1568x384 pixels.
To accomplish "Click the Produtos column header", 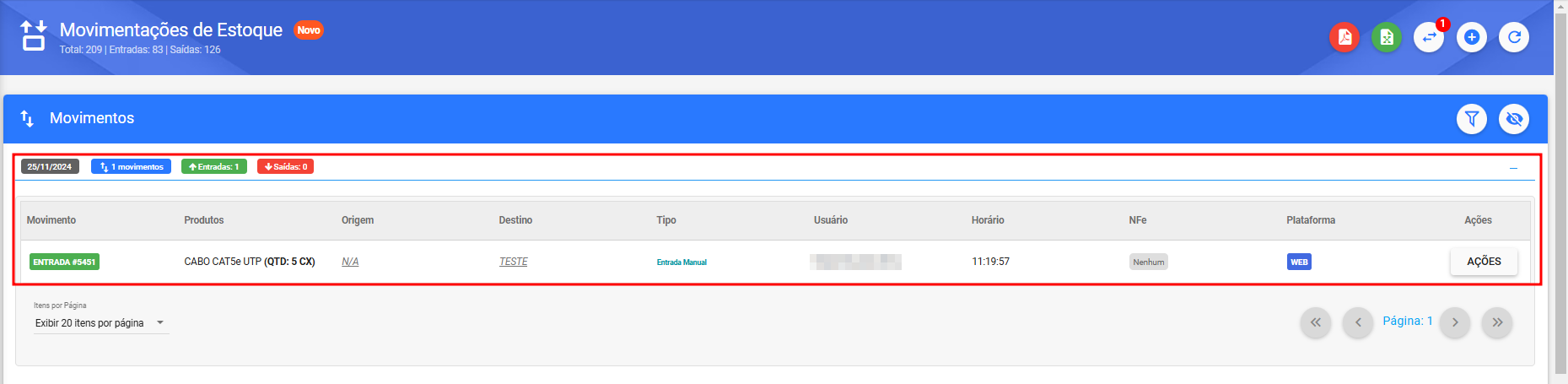I will pos(204,220).
